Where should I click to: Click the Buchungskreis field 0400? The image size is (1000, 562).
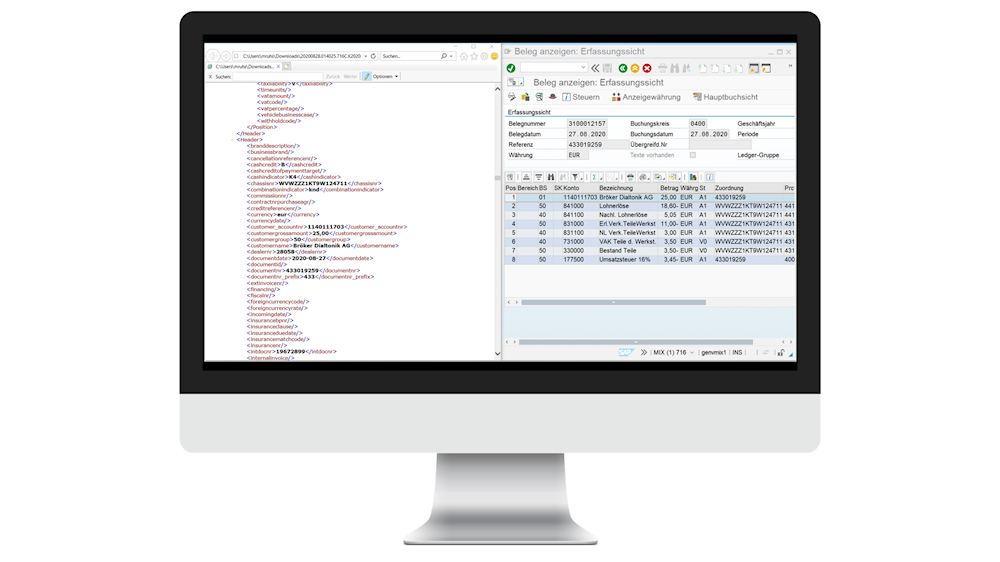pyautogui.click(x=698, y=124)
